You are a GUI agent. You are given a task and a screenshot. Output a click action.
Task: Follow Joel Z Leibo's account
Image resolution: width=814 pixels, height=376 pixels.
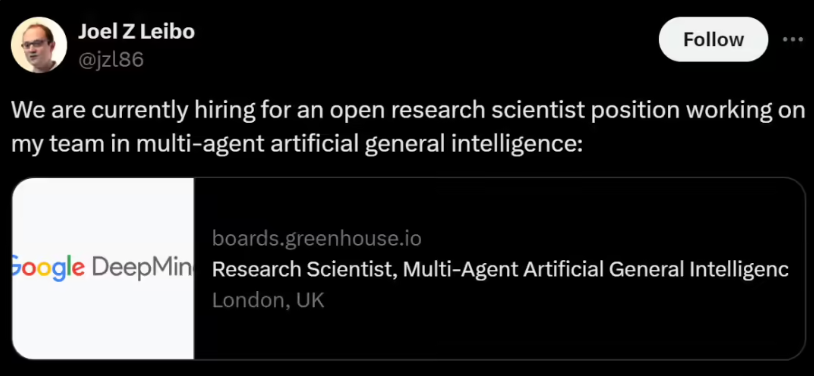click(x=713, y=39)
